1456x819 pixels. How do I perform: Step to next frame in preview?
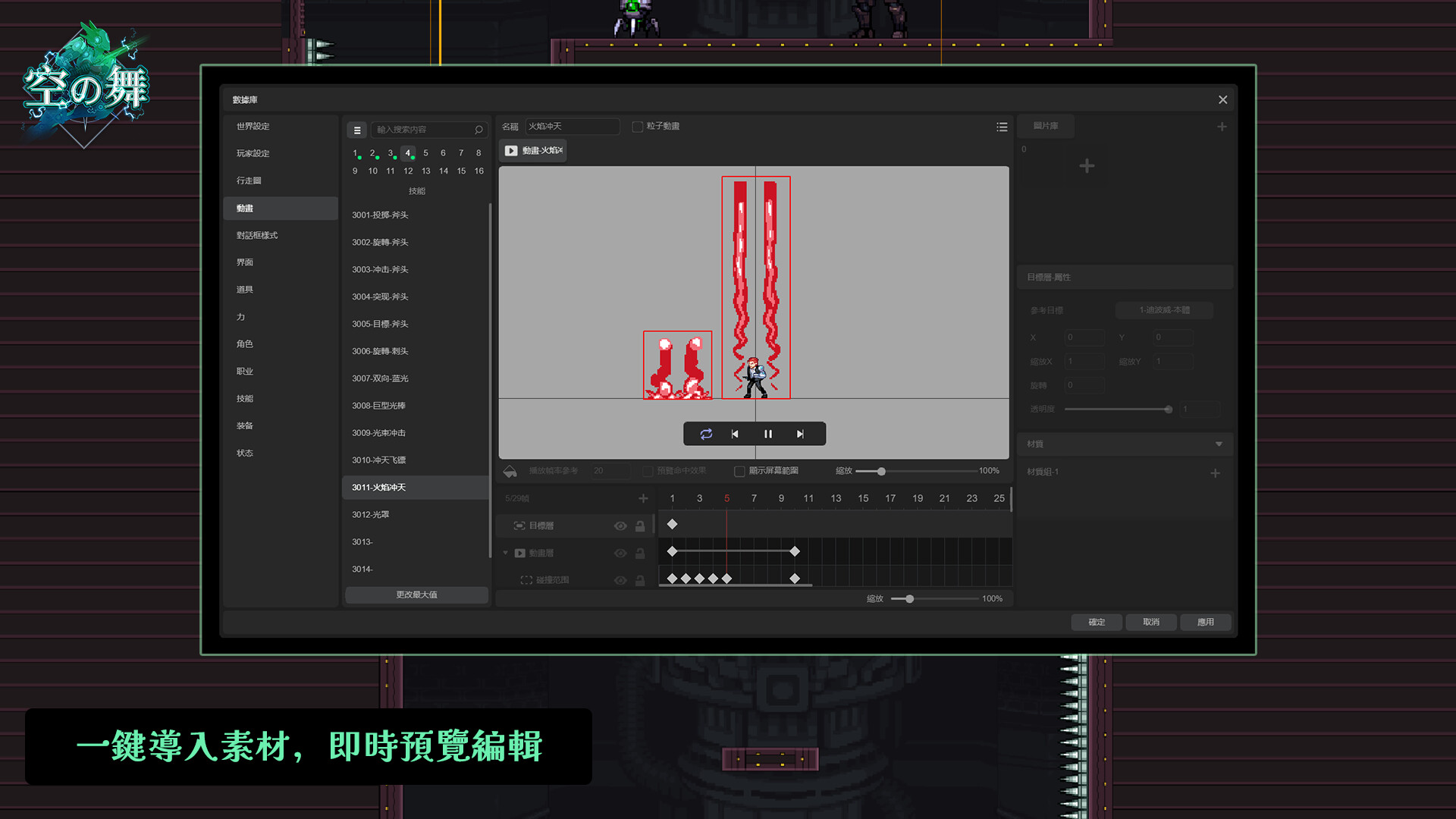800,434
